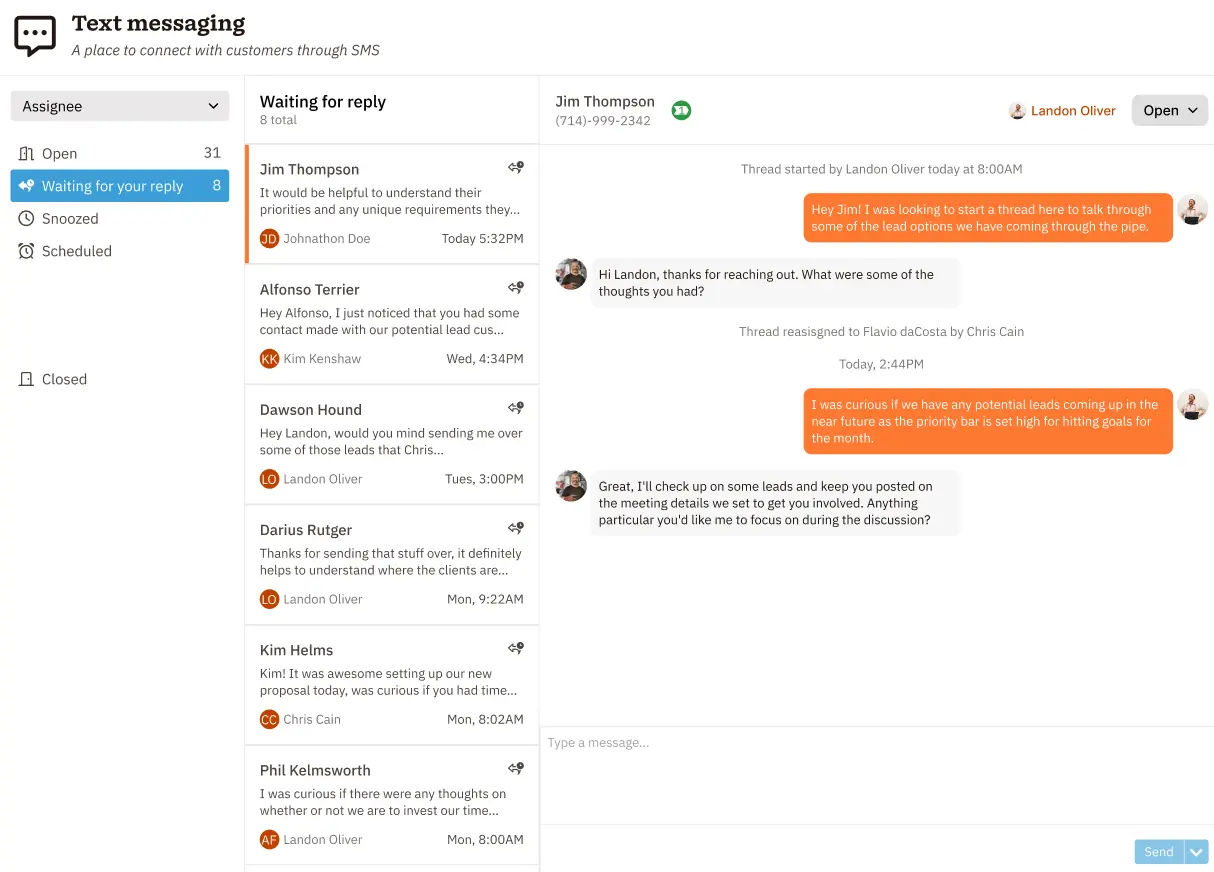Expand the Assignee dropdown
The width and height of the screenshot is (1214, 872).
click(x=119, y=106)
